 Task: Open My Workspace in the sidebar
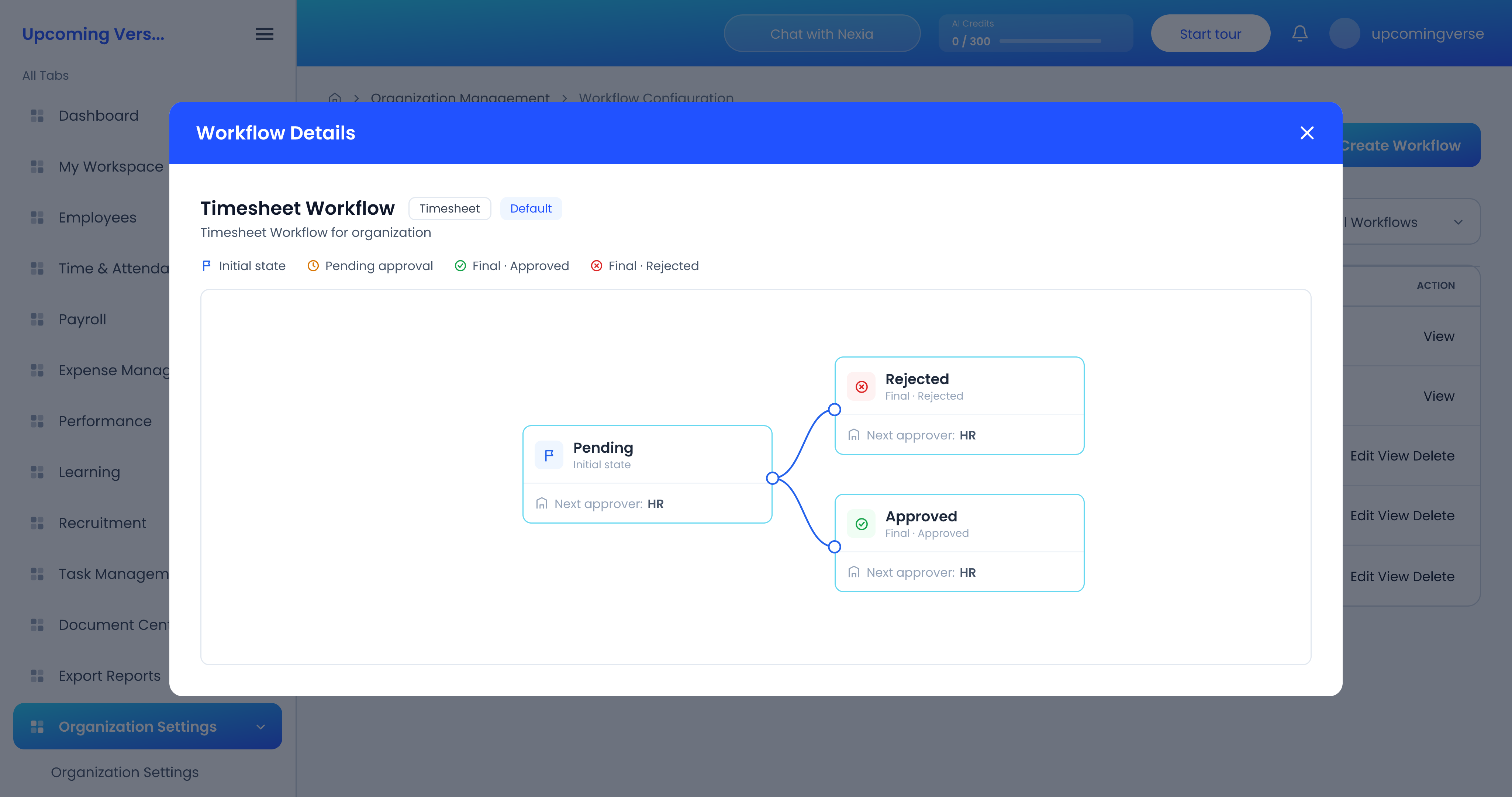(111, 167)
